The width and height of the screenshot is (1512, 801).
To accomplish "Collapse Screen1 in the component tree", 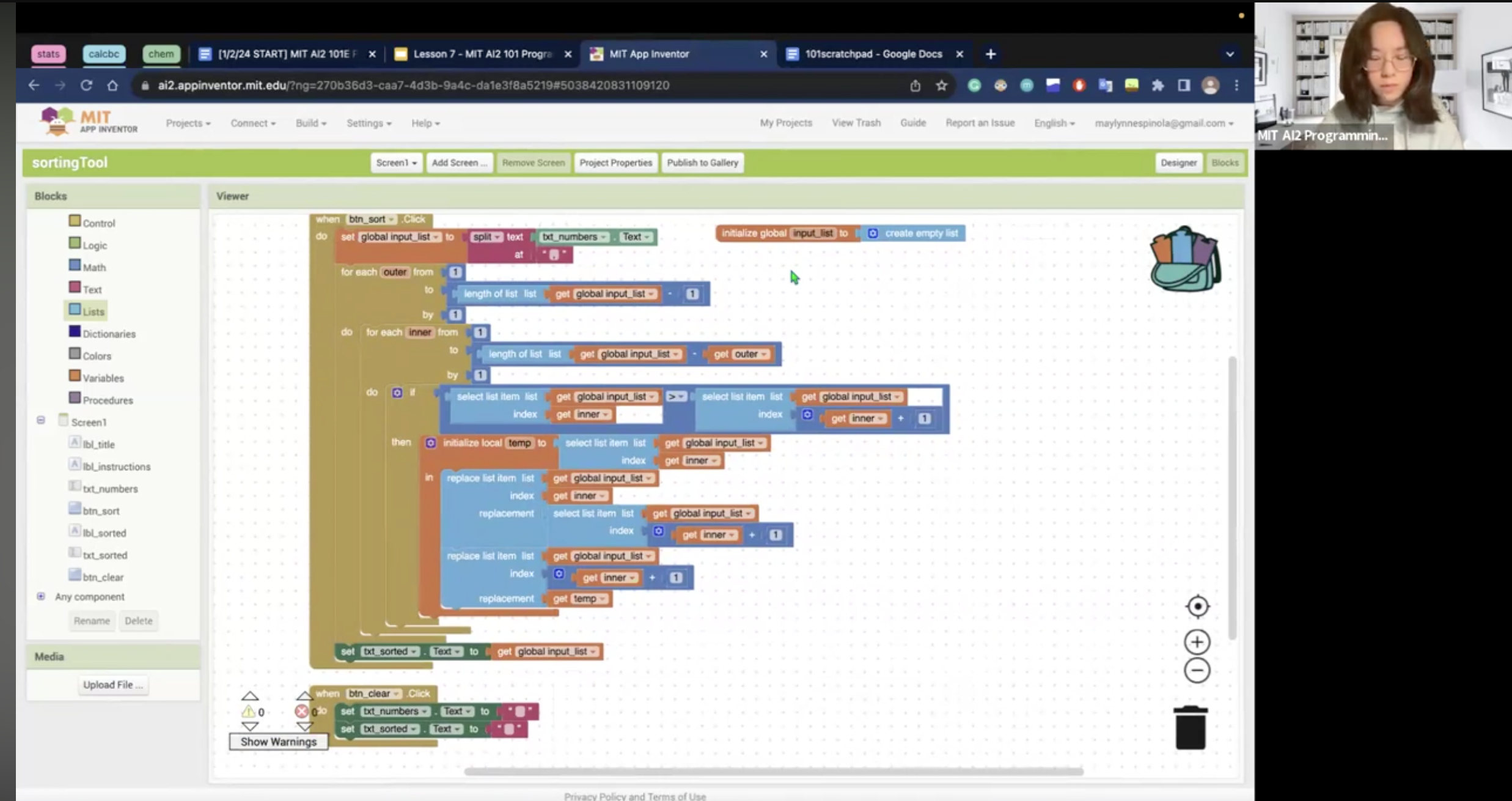I will click(x=41, y=419).
